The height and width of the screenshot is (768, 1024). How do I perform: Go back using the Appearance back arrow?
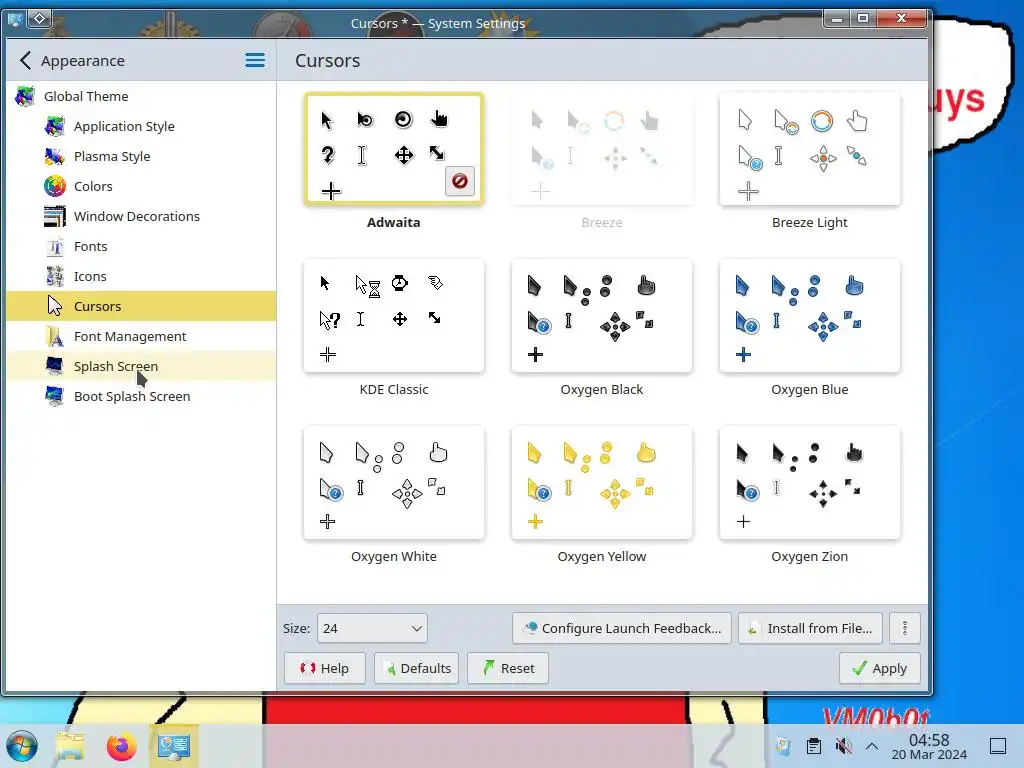pyautogui.click(x=25, y=61)
